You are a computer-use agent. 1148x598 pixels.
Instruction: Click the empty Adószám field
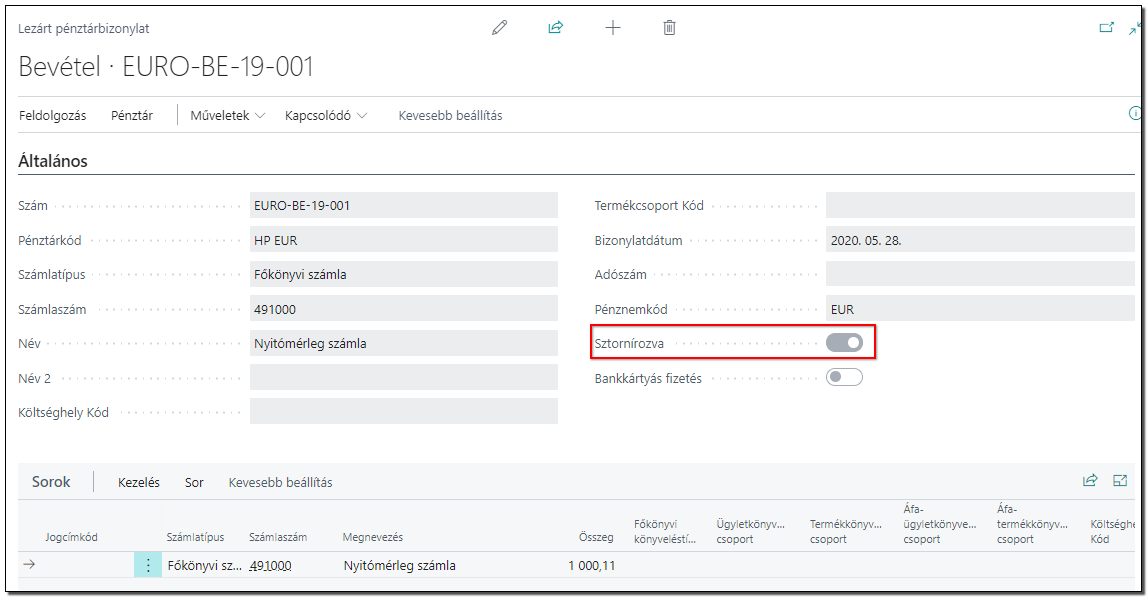[x=980, y=274]
